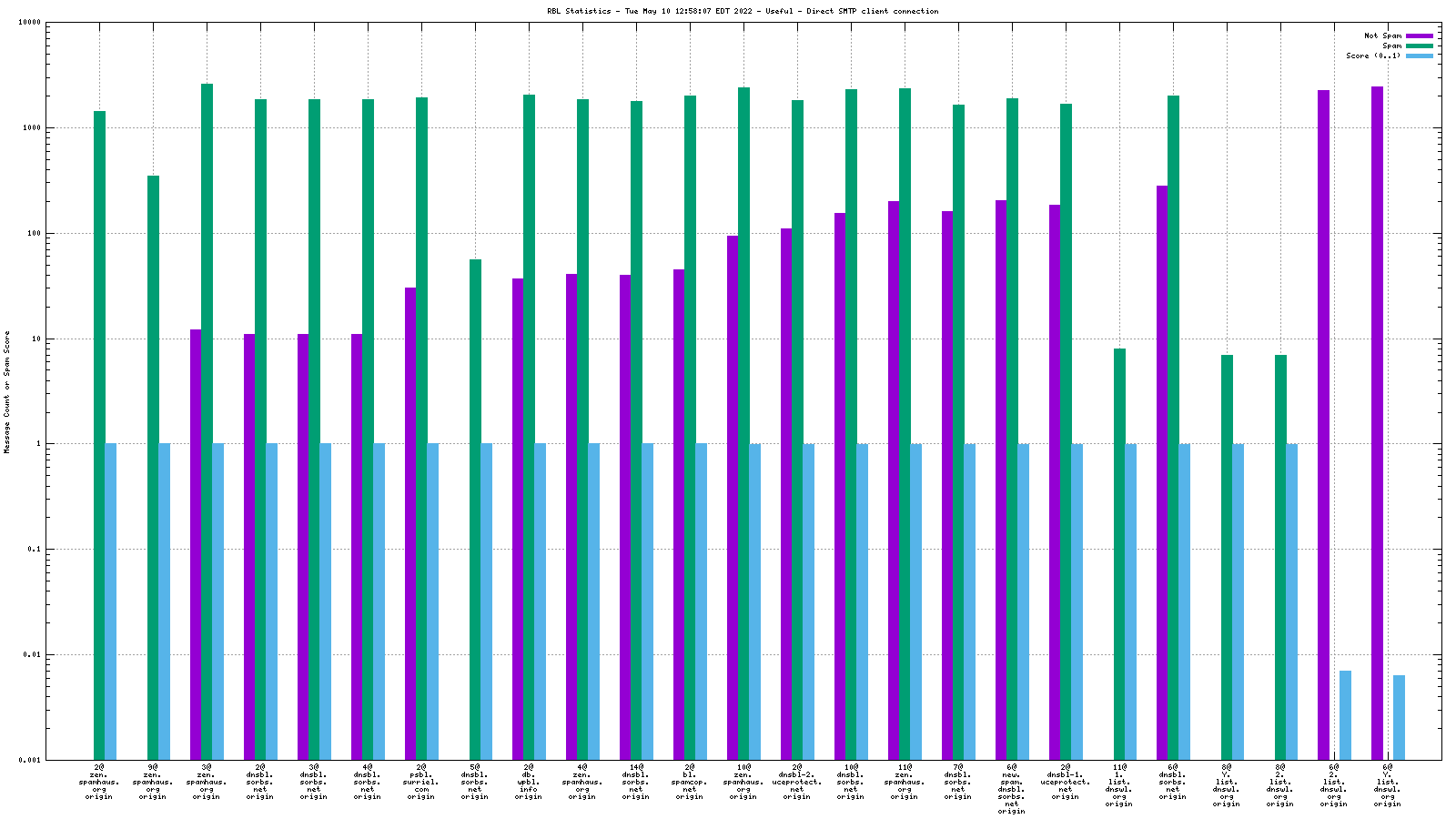Click the new.spam.dnsbl.sorbs.net x-axis label

1012,788
